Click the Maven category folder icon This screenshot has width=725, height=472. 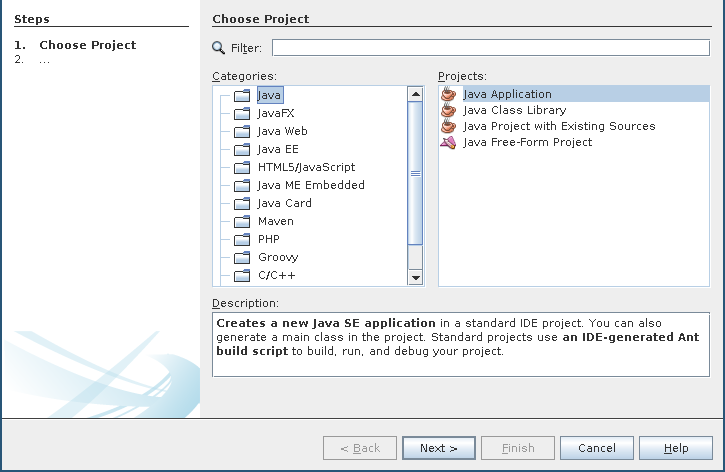click(x=241, y=221)
